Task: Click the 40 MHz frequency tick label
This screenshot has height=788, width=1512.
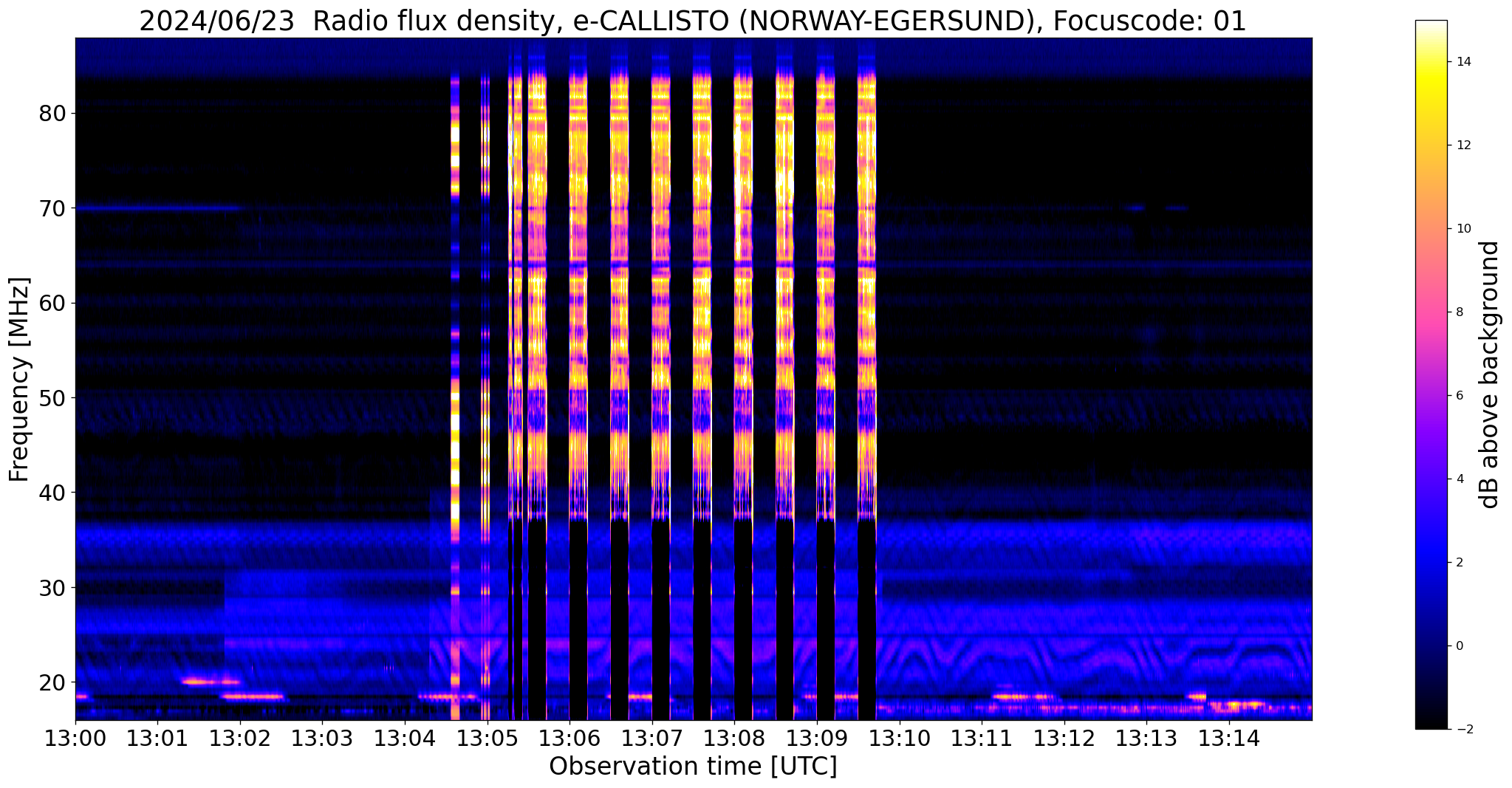Action: pos(52,493)
